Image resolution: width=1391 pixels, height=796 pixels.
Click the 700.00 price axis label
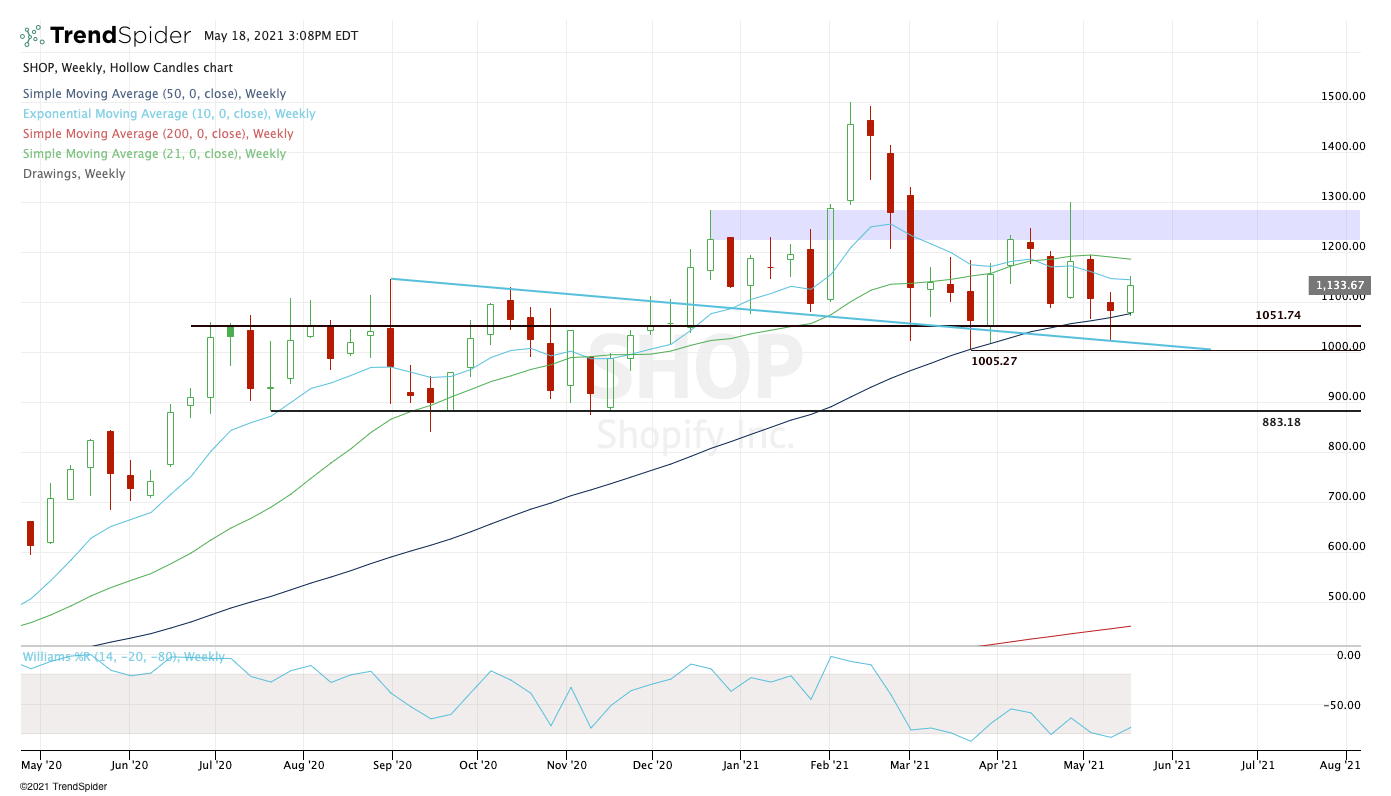coord(1346,497)
